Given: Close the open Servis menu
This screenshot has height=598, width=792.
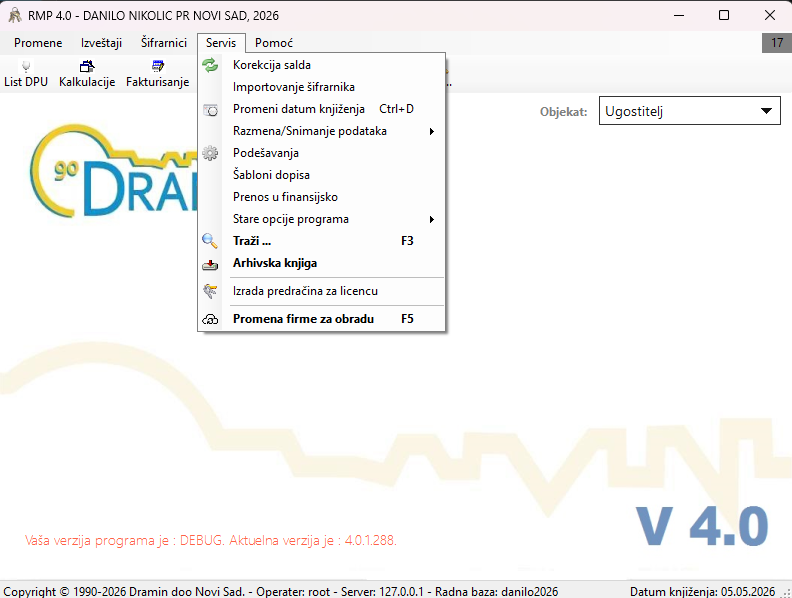Looking at the screenshot, I should coord(221,43).
